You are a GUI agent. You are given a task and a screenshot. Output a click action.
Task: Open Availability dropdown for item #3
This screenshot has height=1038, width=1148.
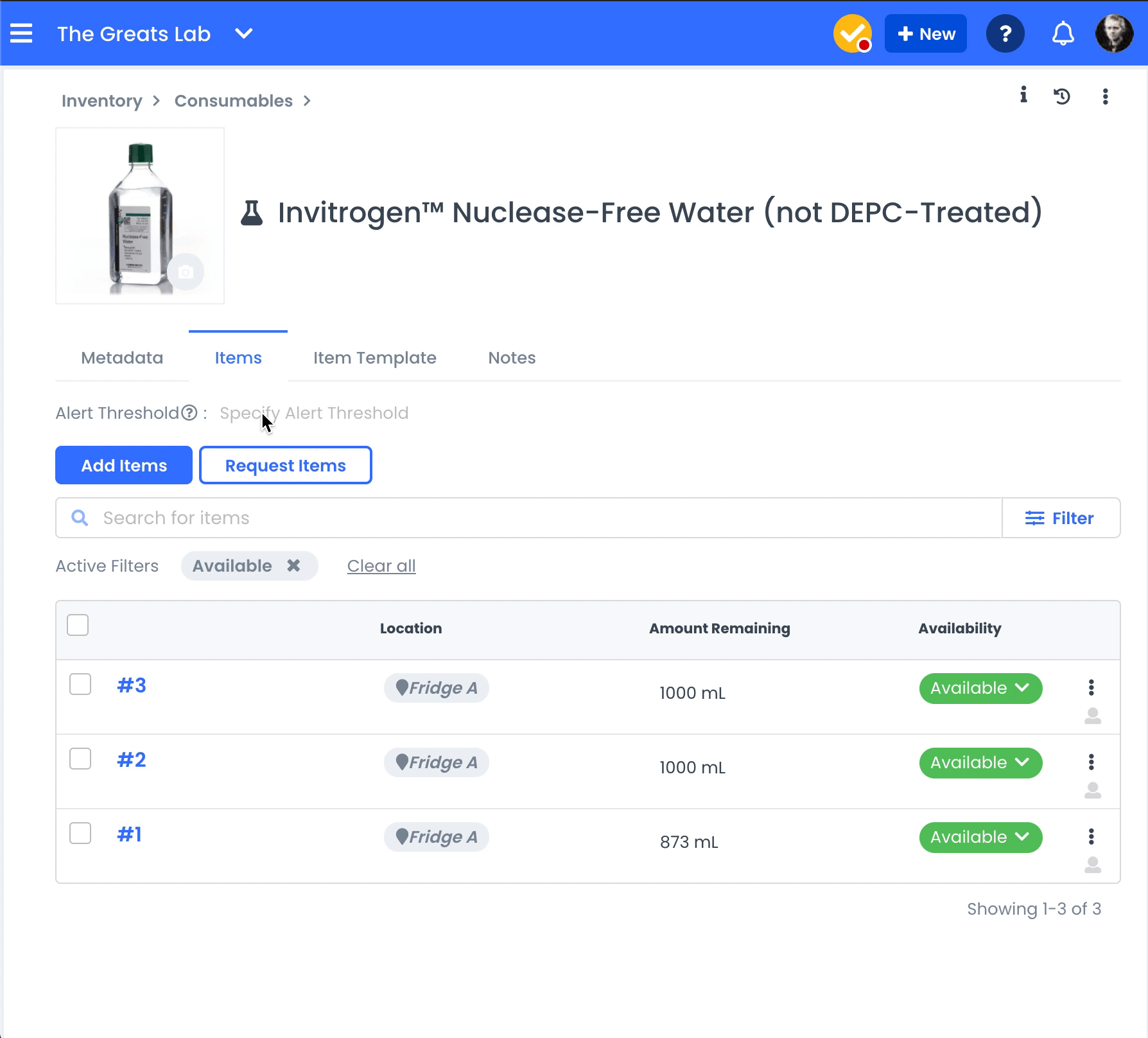click(980, 689)
